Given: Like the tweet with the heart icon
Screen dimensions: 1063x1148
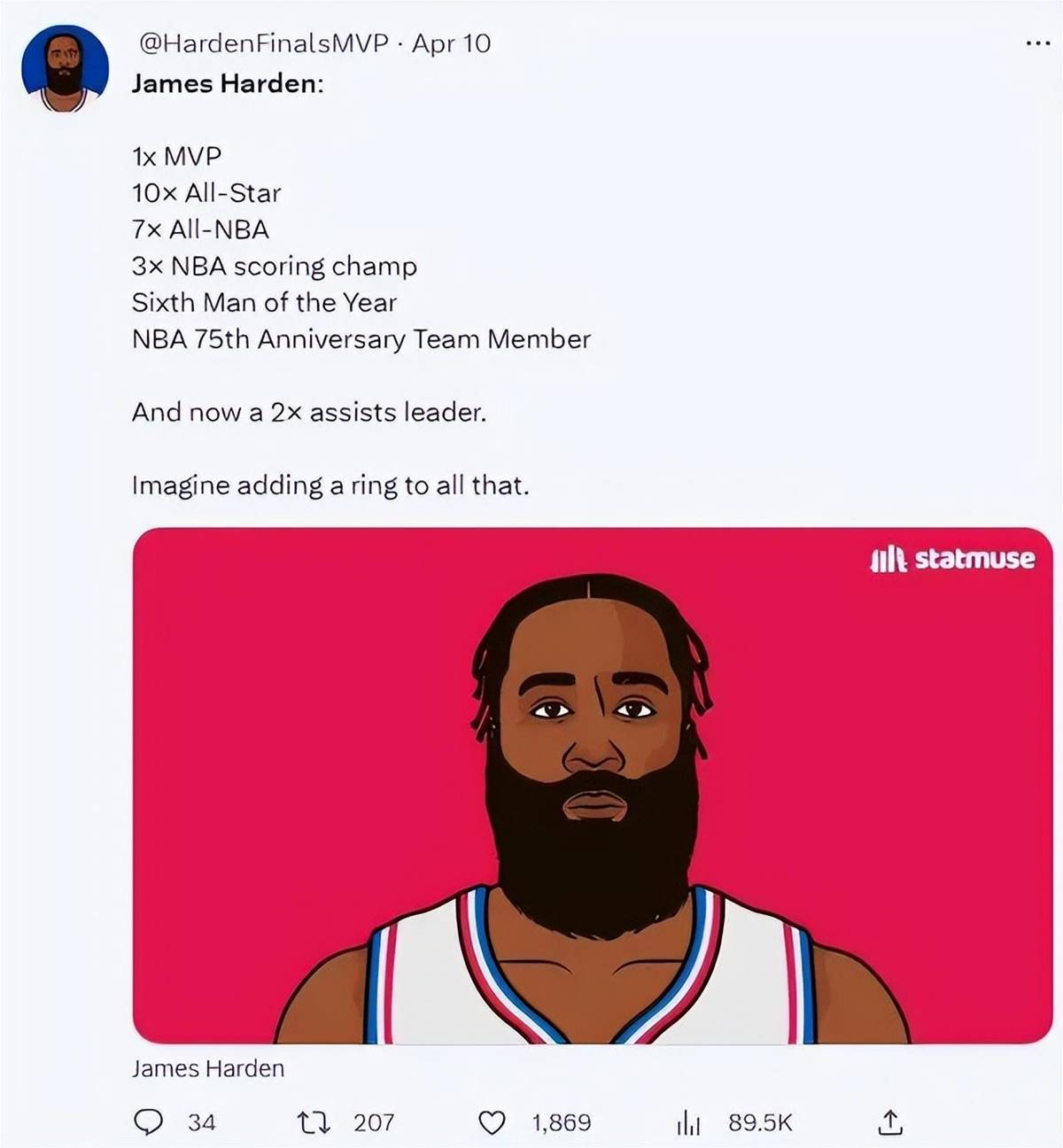Looking at the screenshot, I should click(491, 1123).
